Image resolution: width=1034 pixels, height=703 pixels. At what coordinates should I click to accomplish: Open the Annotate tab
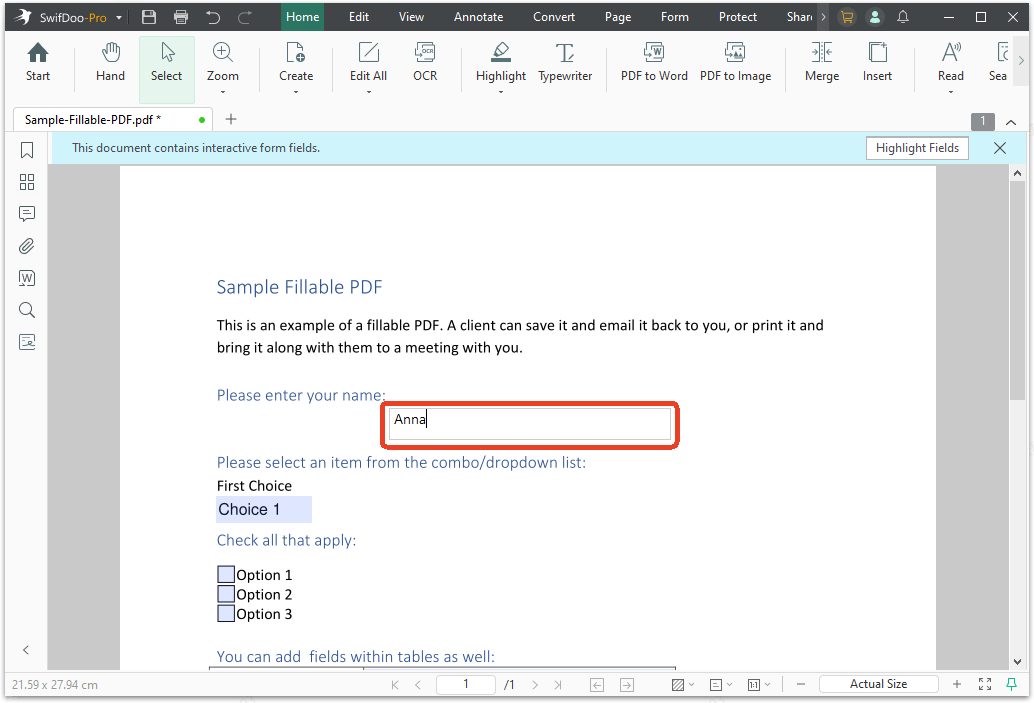(x=478, y=17)
